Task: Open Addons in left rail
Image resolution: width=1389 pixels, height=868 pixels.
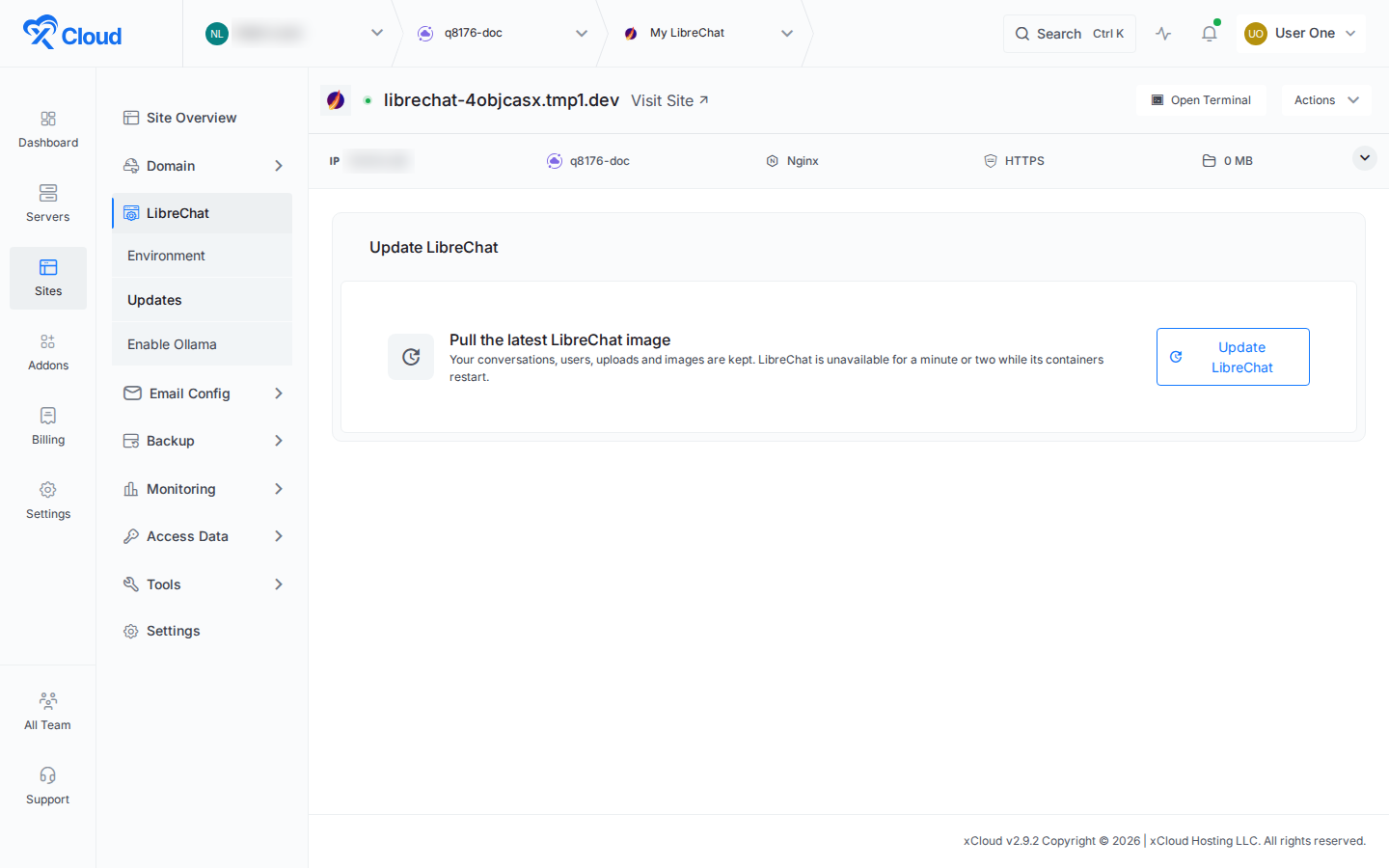Action: (x=48, y=352)
